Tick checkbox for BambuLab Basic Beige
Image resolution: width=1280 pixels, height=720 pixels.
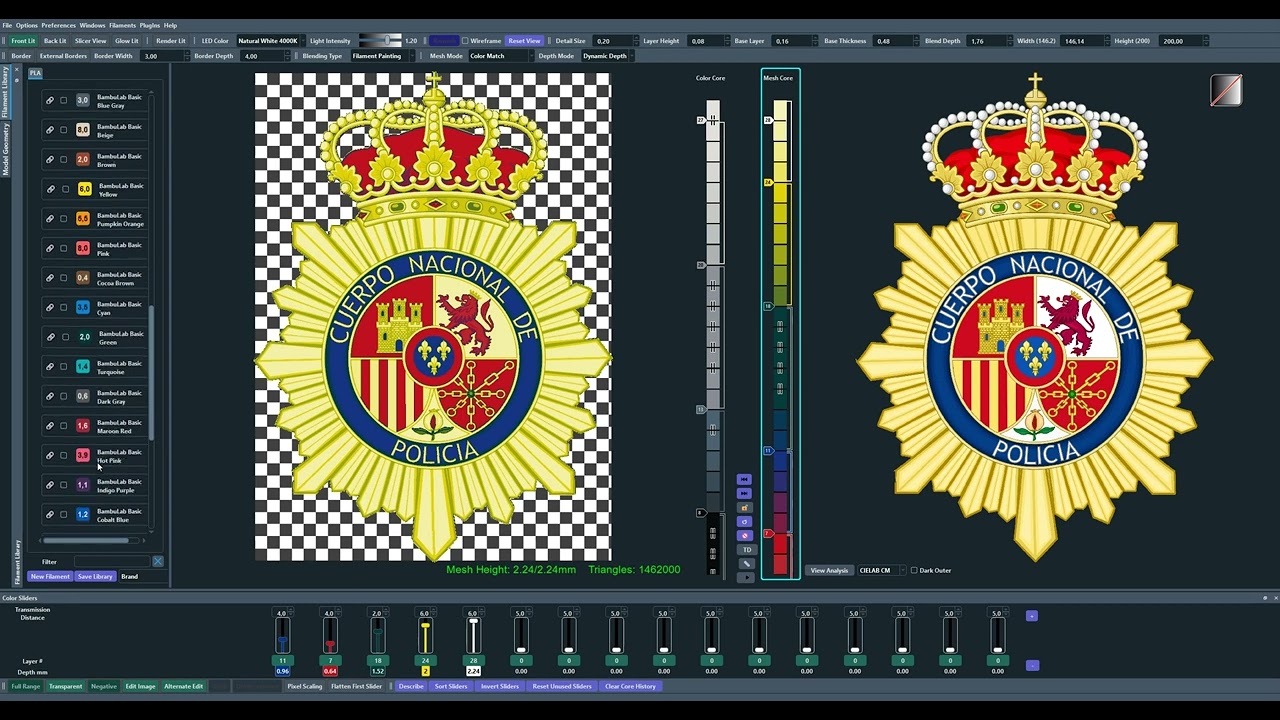pos(63,130)
